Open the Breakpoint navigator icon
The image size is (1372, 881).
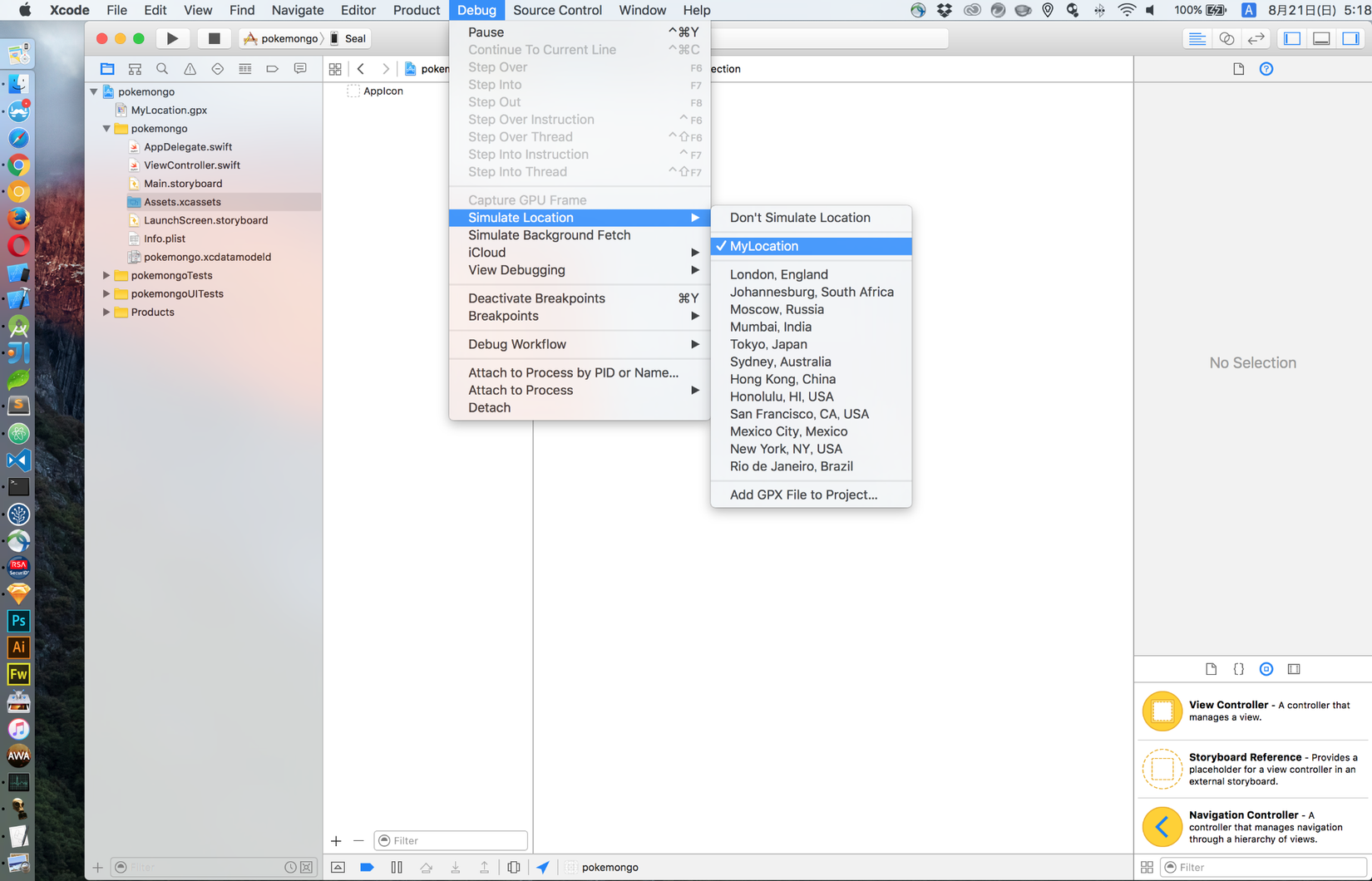click(272, 69)
